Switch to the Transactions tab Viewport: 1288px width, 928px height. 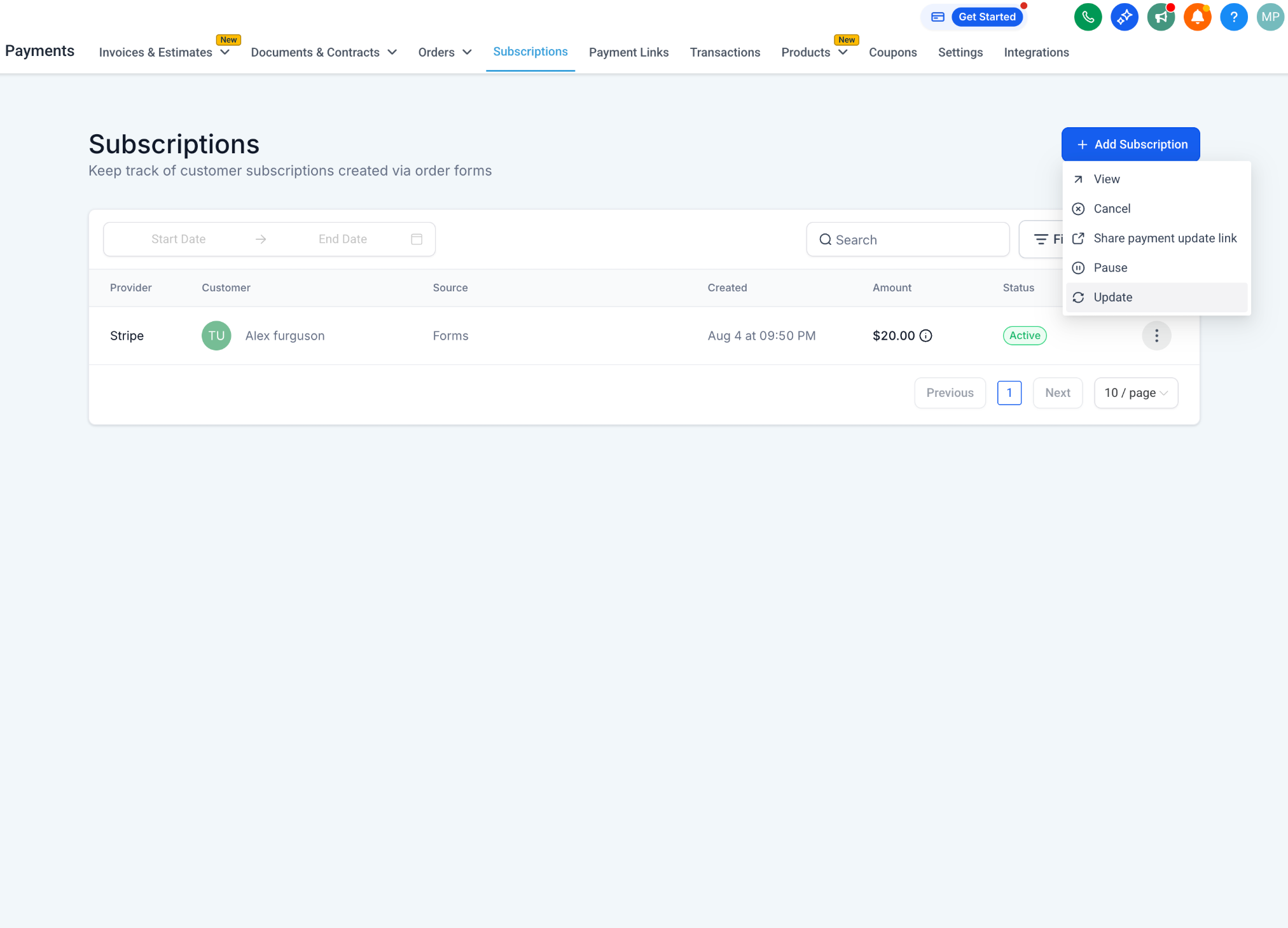(x=724, y=52)
